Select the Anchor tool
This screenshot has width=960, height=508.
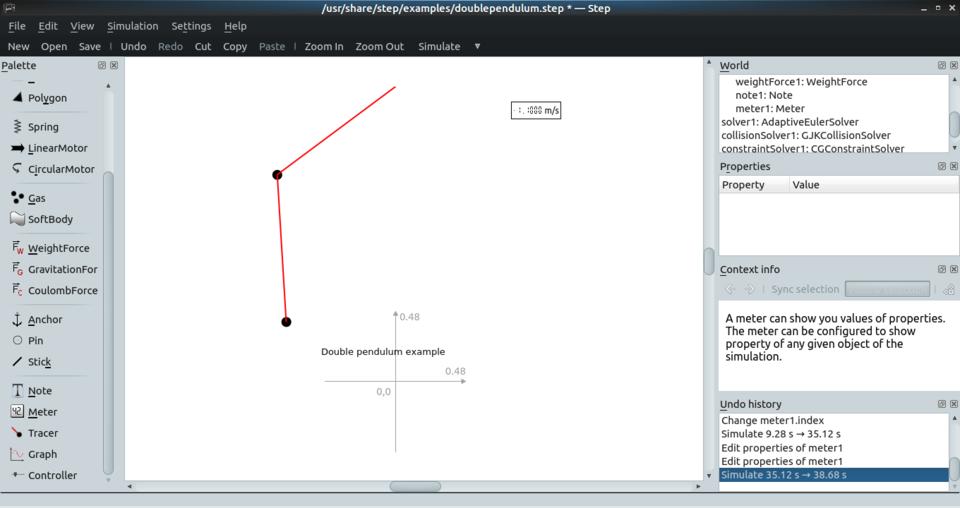pyautogui.click(x=44, y=320)
